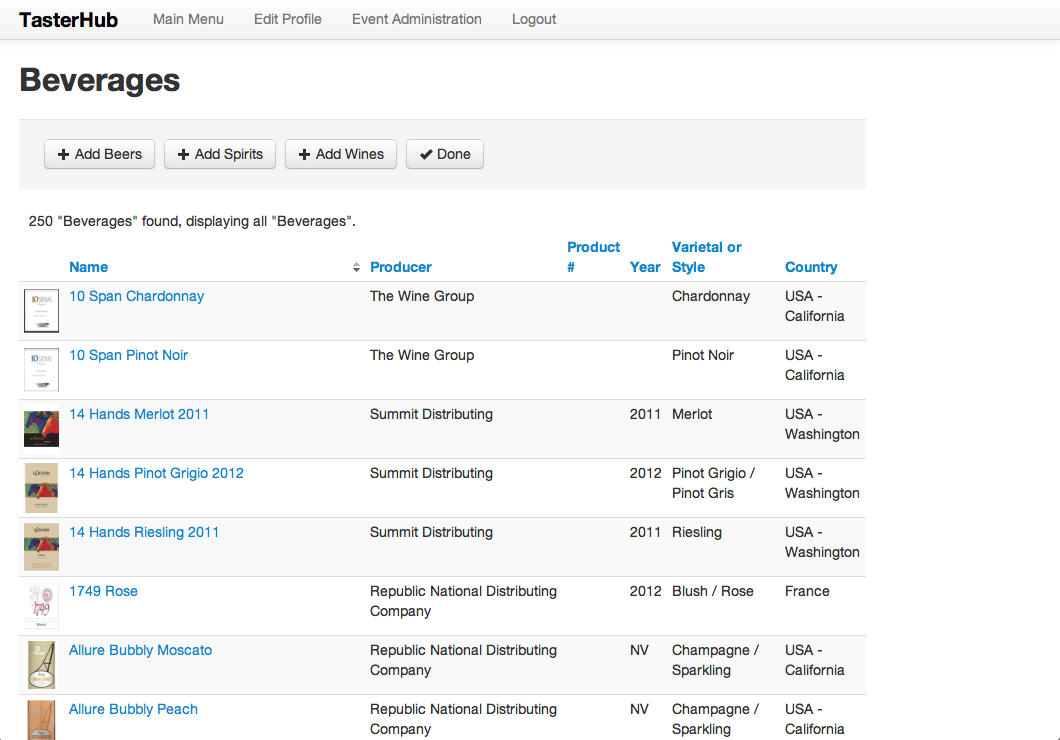Open the 14 Hands Merlot 2011 thumbnail image
1060x740 pixels.
(41, 429)
